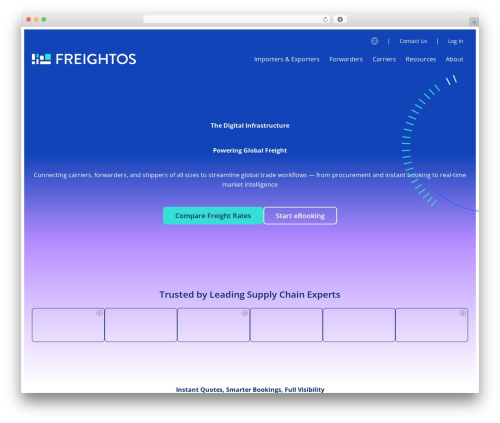Click the browser extension icon beside the address bar
This screenshot has height=423, width=500.
(340, 19)
